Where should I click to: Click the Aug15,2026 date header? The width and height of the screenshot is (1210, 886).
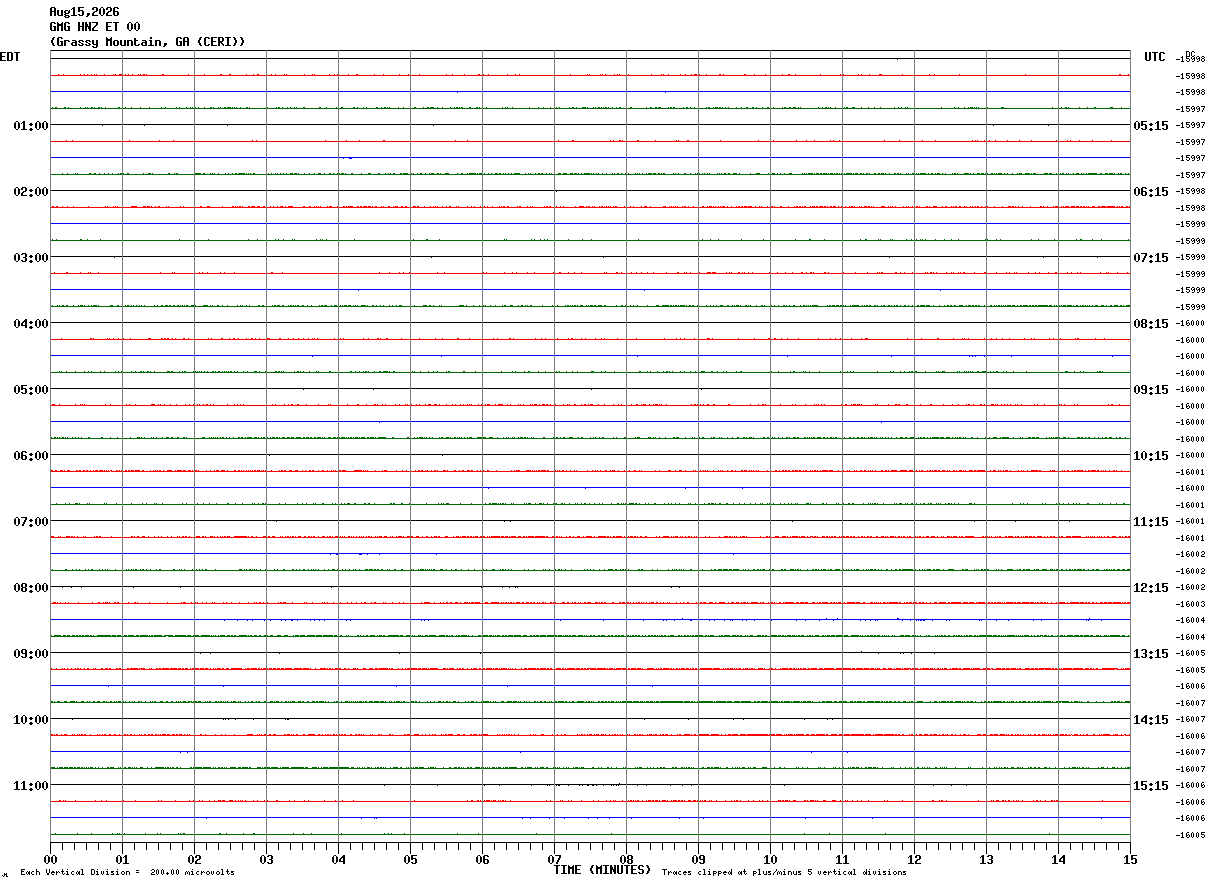tap(84, 12)
